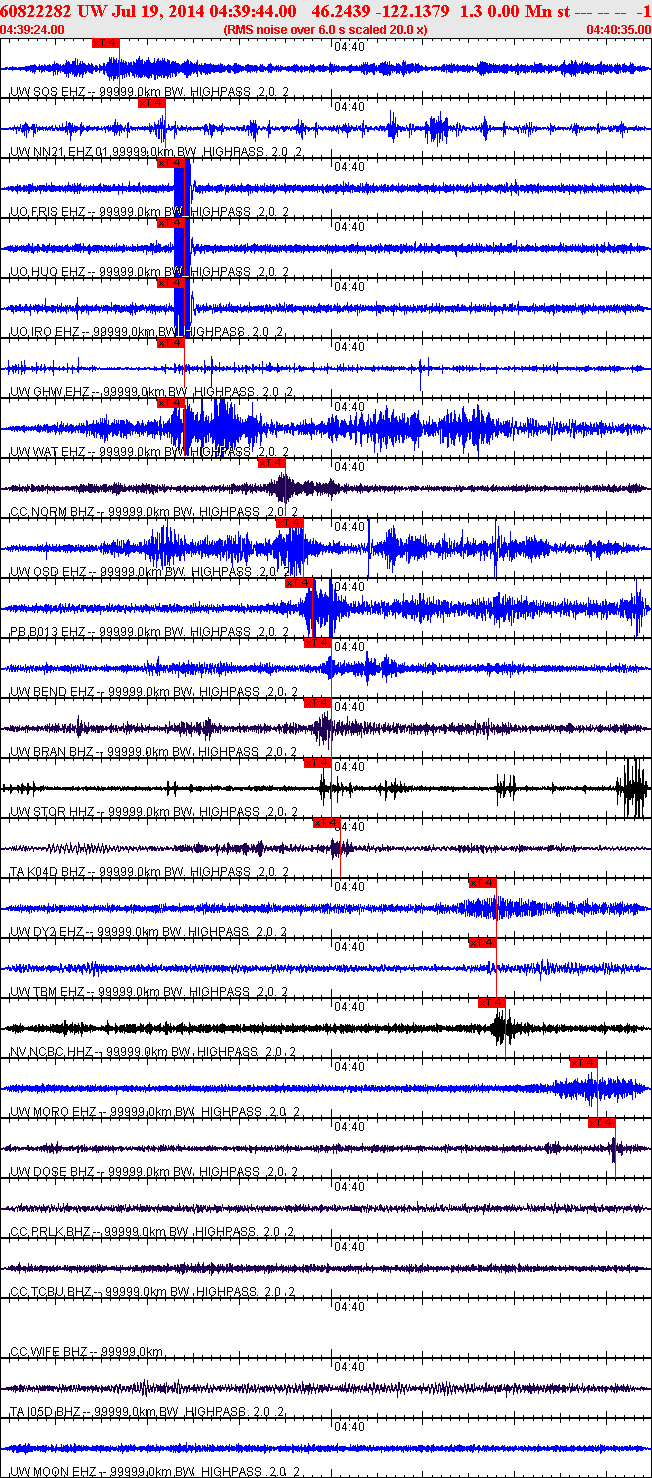Click the pick marker on UW OSD trace

click(289, 523)
